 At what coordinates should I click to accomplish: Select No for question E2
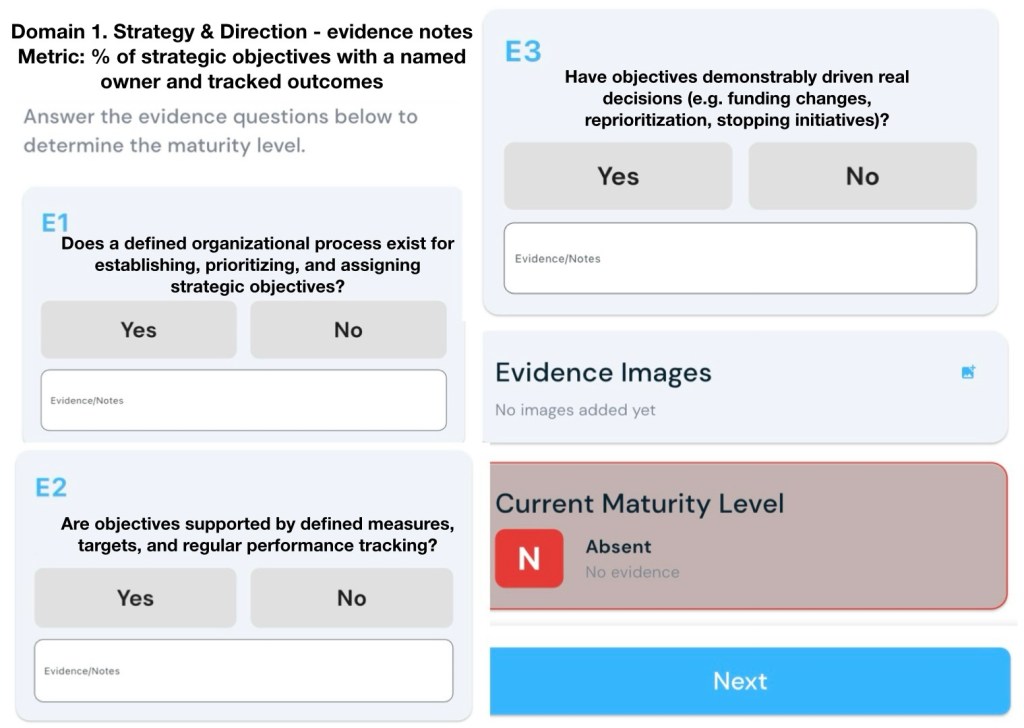pyautogui.click(x=351, y=598)
